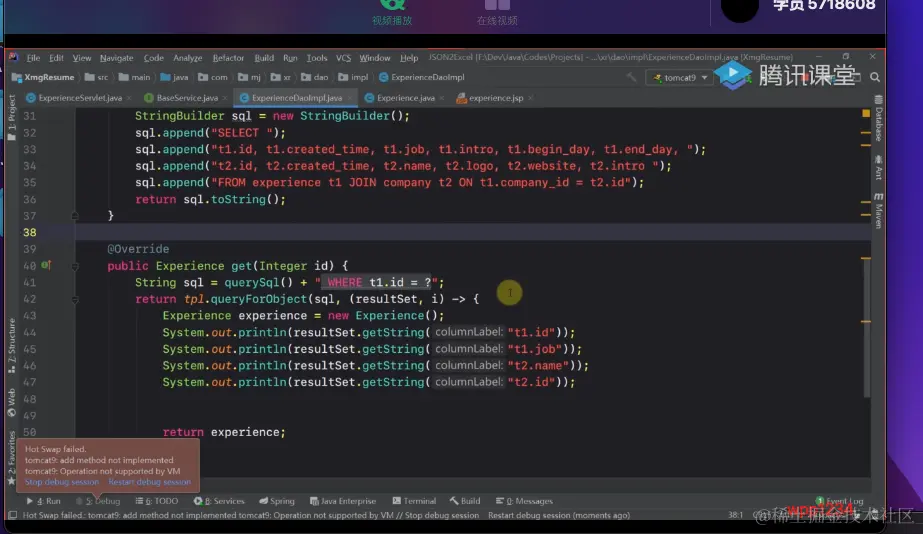Open the Edit menu
The width and height of the screenshot is (923, 534).
pos(56,58)
